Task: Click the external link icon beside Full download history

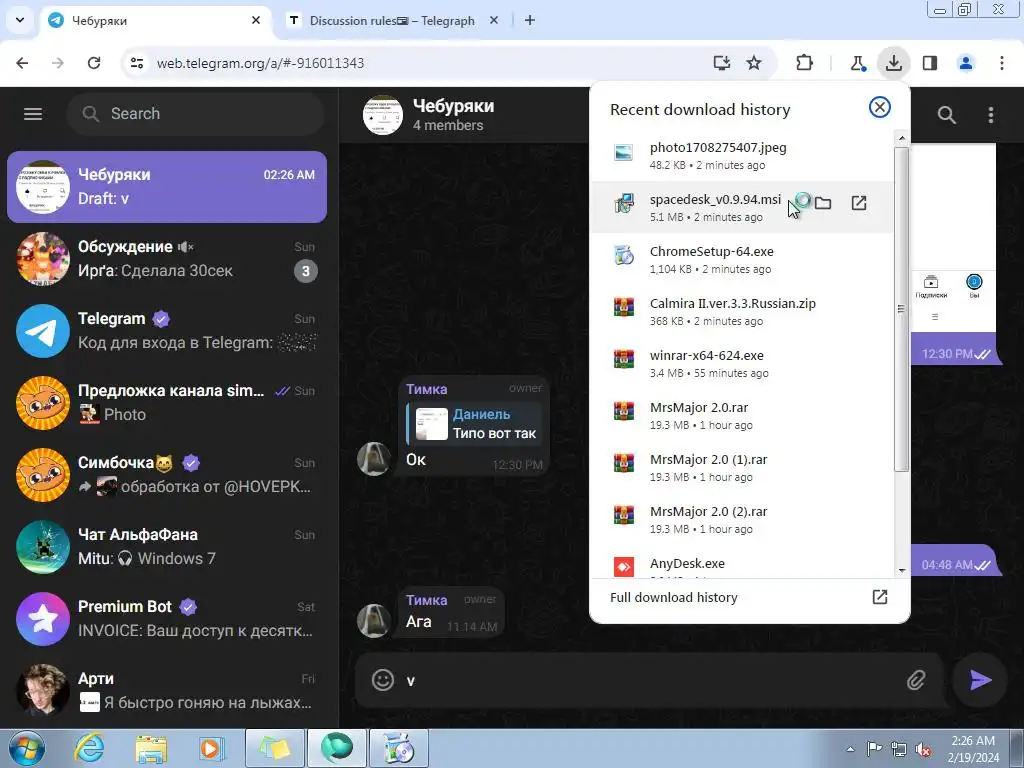Action: click(x=880, y=597)
